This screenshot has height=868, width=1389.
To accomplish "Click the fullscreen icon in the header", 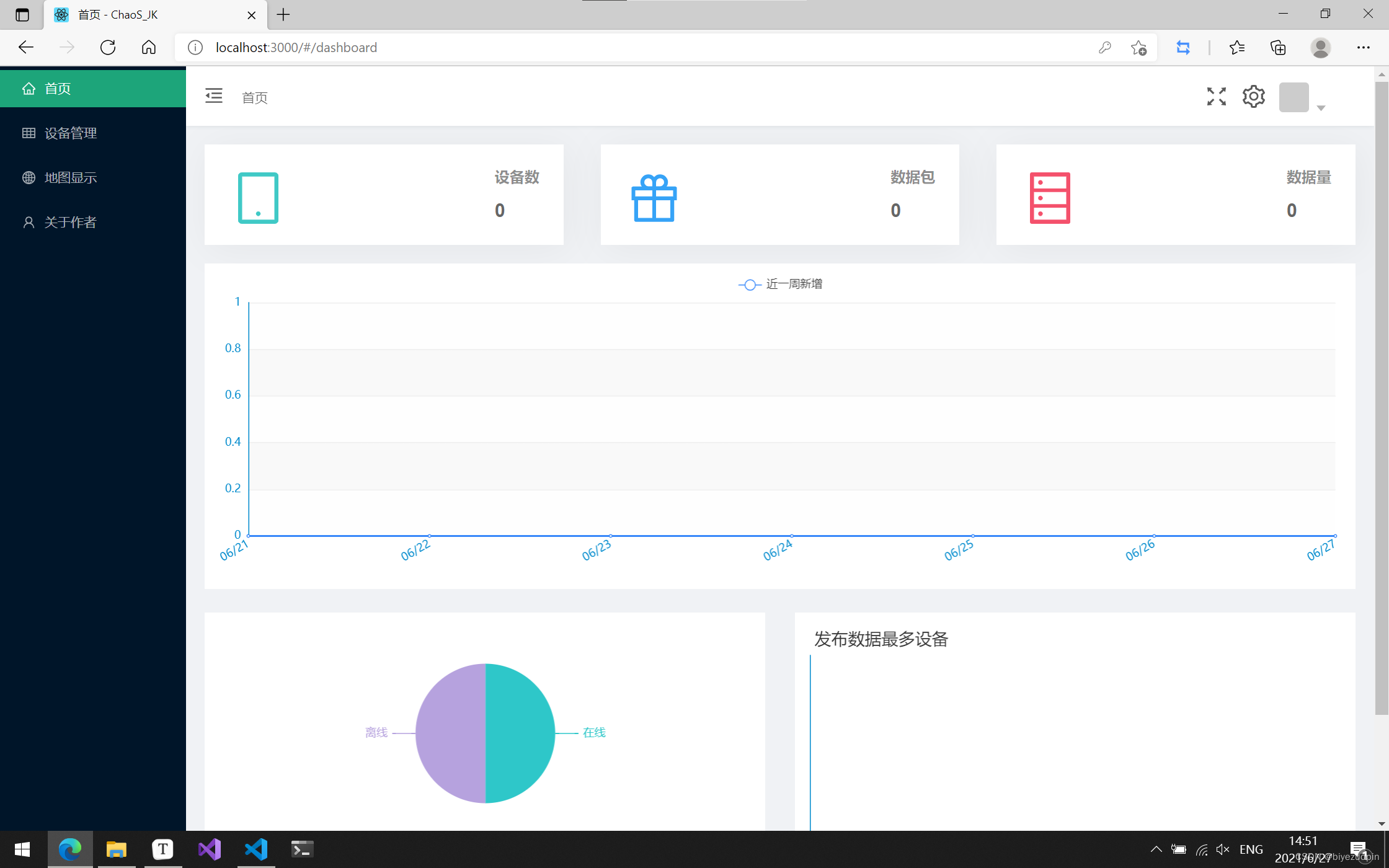I will click(x=1216, y=96).
